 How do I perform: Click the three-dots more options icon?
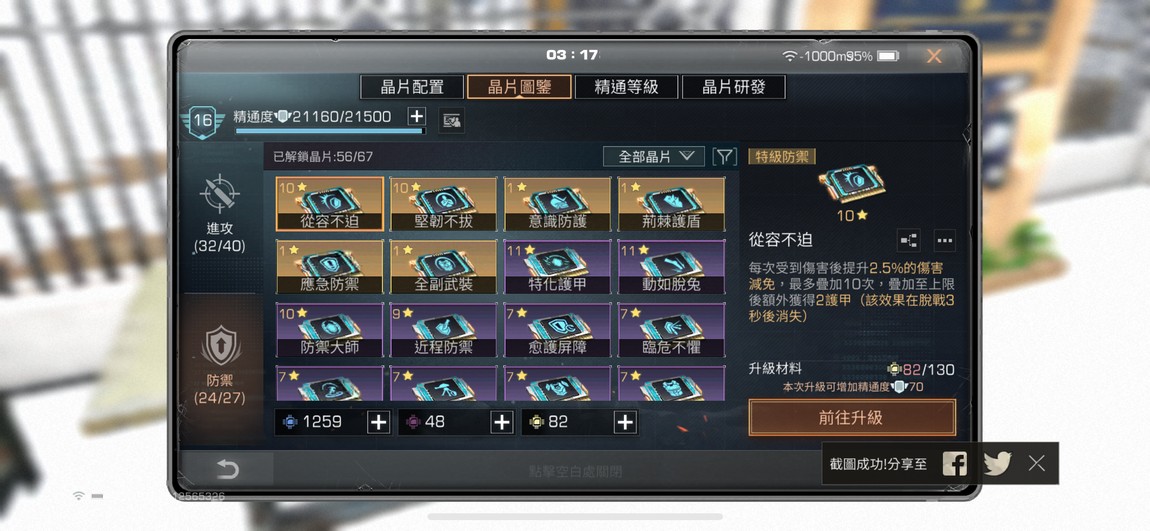click(x=945, y=240)
